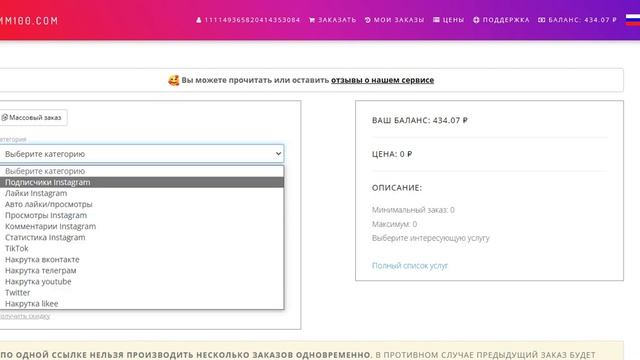Viewport: 640px width, 360px height.
Task: Click the ЦЕНА: 0 ₽ text
Action: click(392, 154)
